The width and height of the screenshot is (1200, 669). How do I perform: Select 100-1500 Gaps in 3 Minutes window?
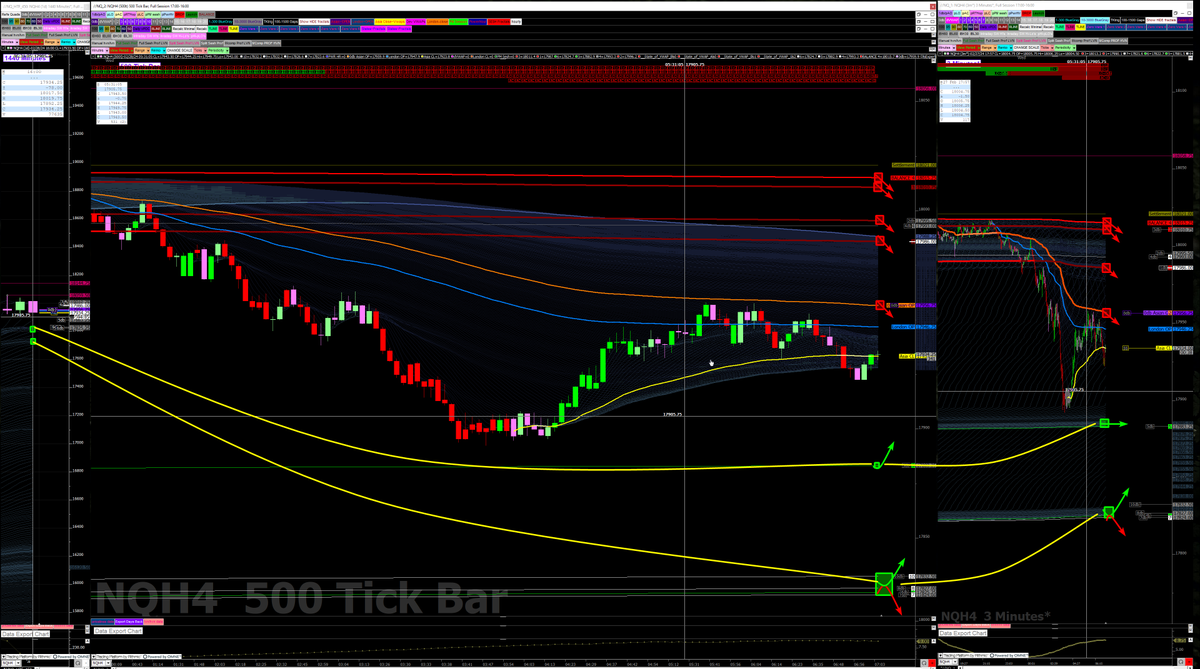[1133, 20]
